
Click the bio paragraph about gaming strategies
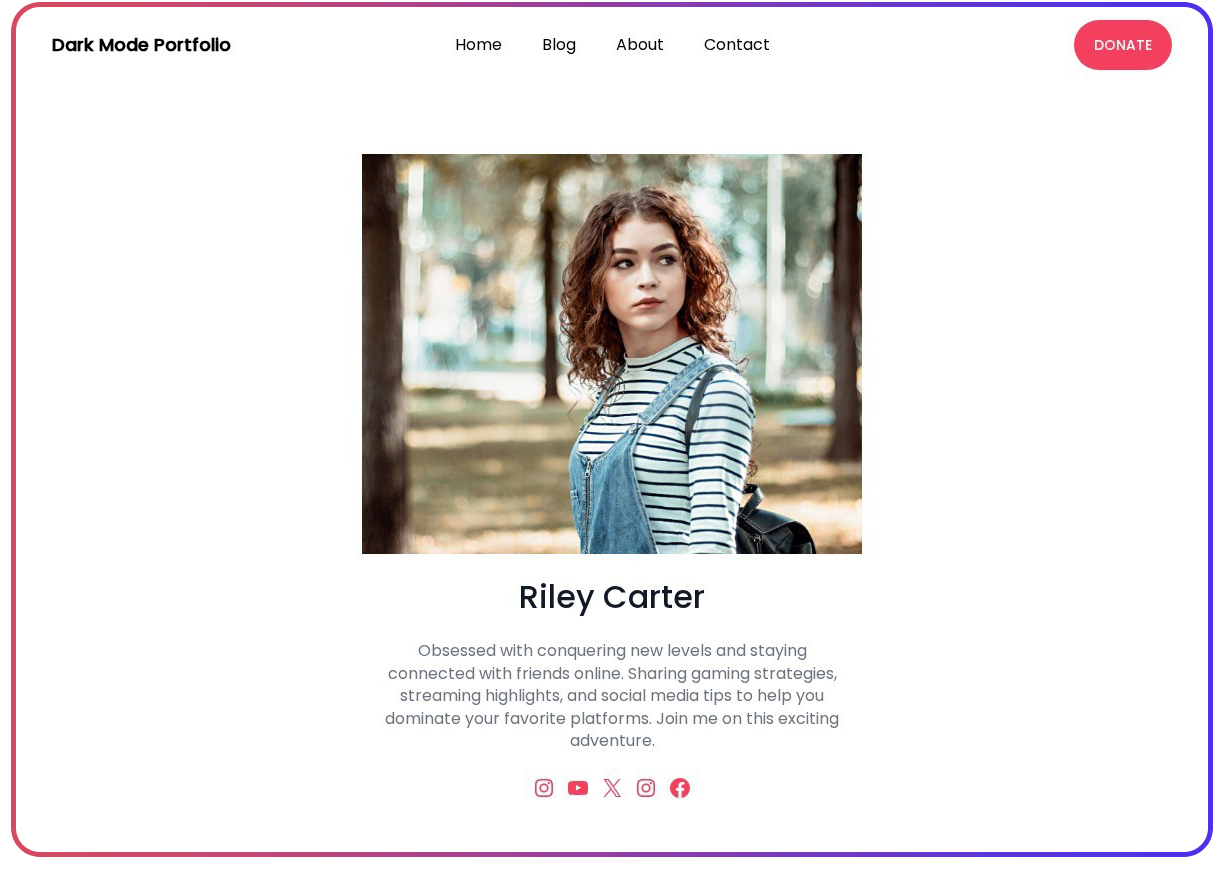(x=612, y=696)
